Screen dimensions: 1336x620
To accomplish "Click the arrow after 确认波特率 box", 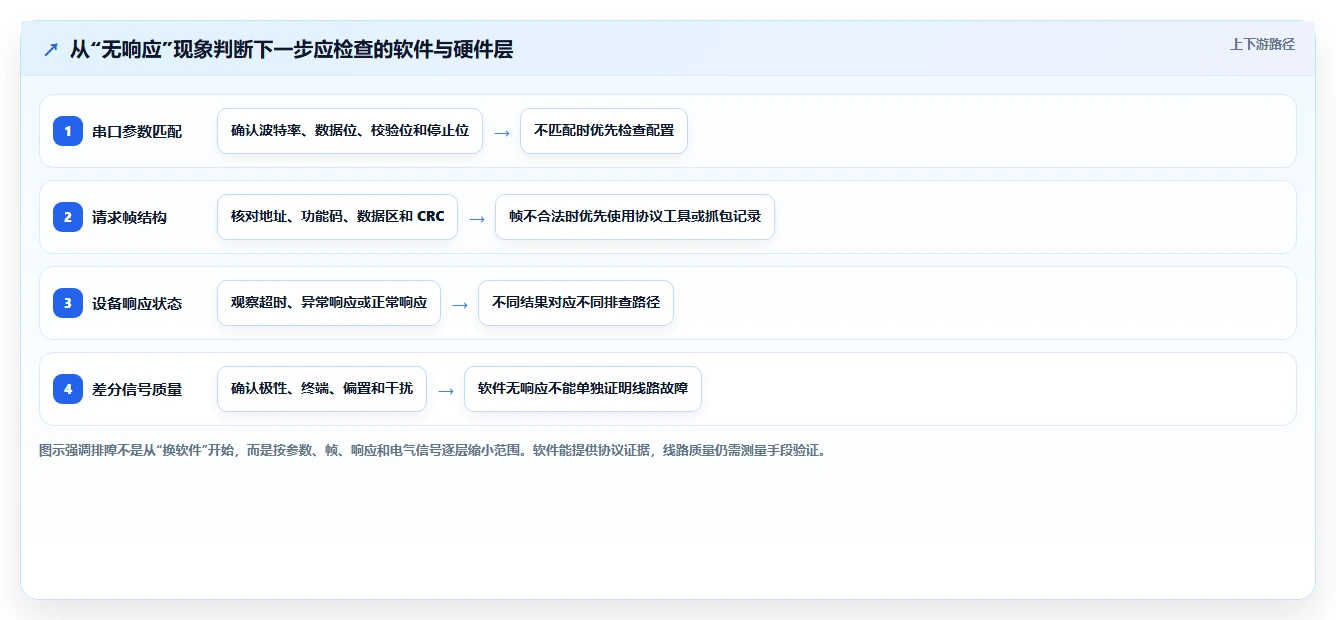I will [502, 132].
